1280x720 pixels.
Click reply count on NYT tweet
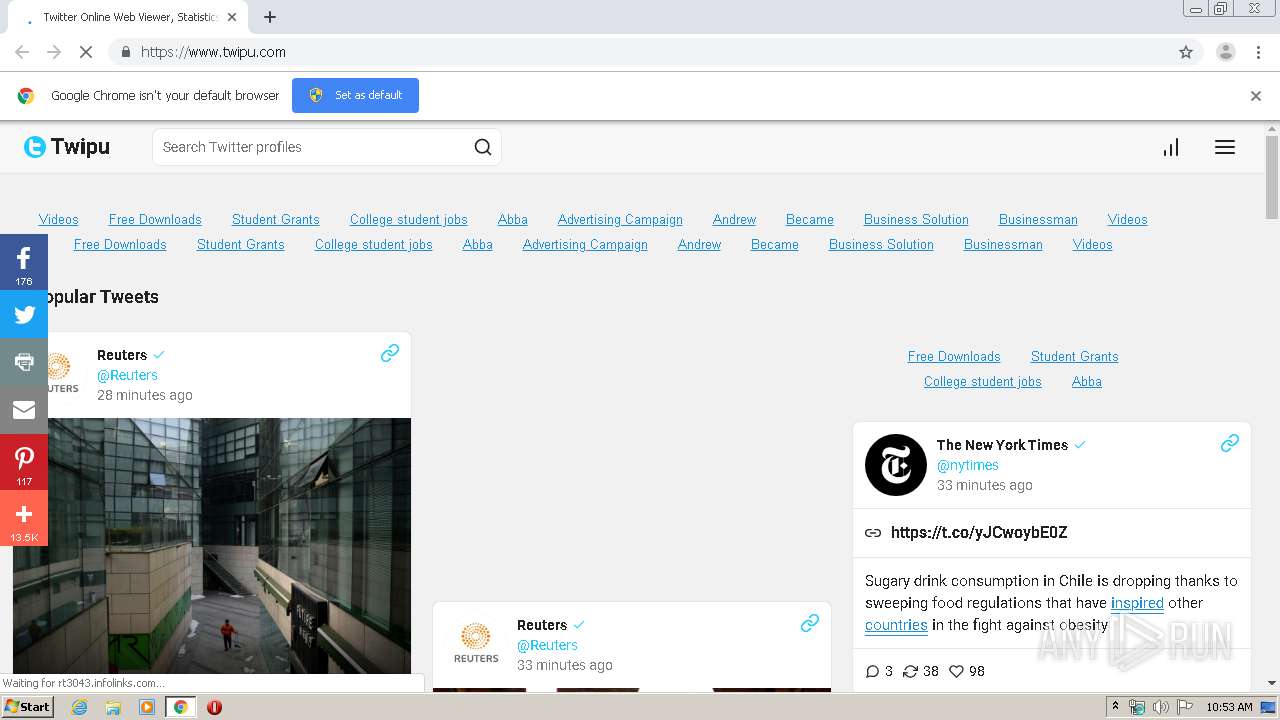[879, 671]
